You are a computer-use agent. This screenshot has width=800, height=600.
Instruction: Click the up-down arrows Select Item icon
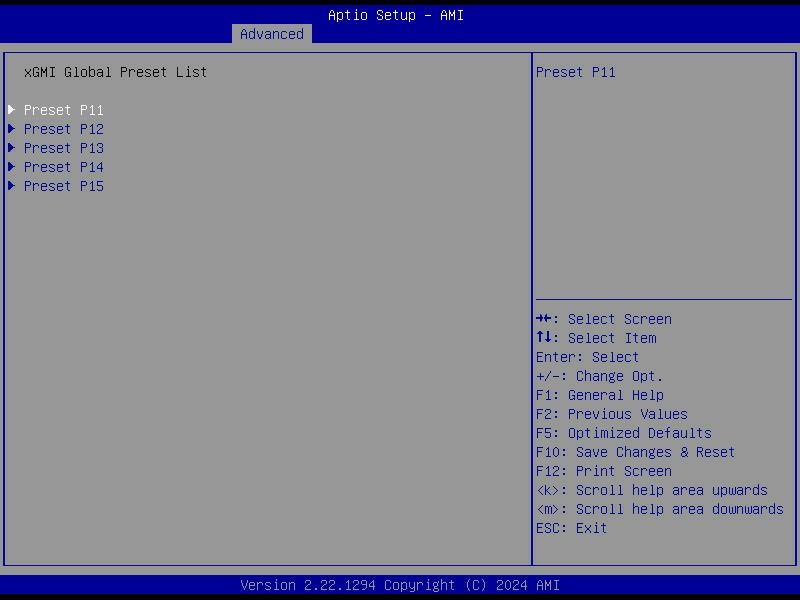pyautogui.click(x=543, y=337)
